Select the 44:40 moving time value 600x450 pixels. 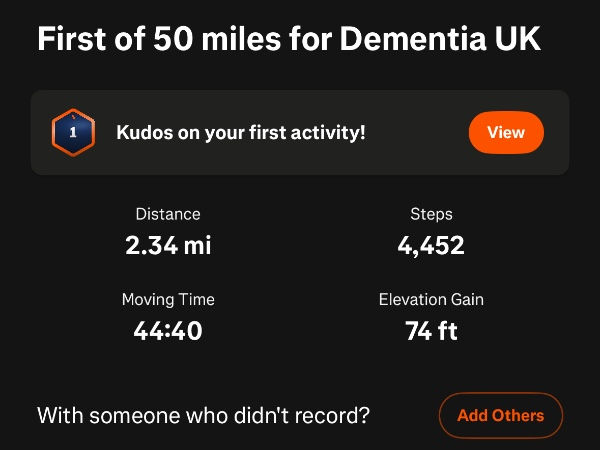tap(168, 330)
